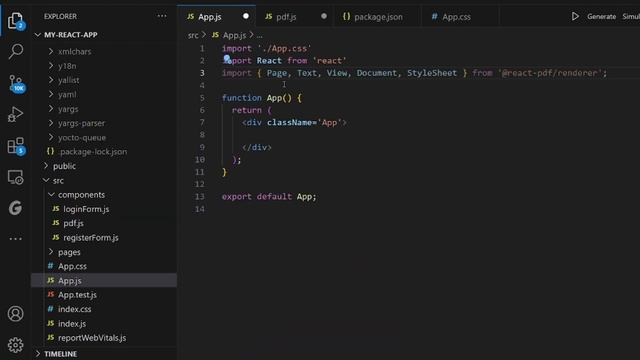
Task: Click the 'export default App;' line
Action: (269, 197)
